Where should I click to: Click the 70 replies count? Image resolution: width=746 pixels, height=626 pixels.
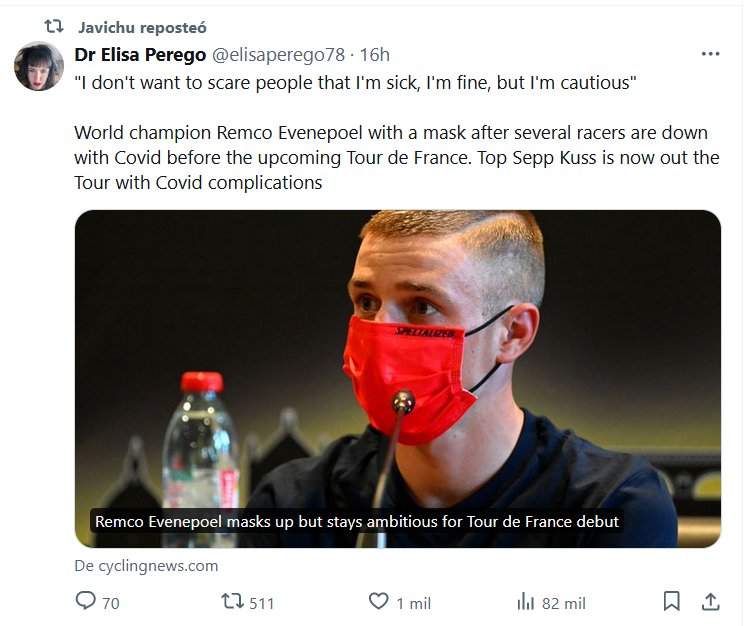[110, 603]
